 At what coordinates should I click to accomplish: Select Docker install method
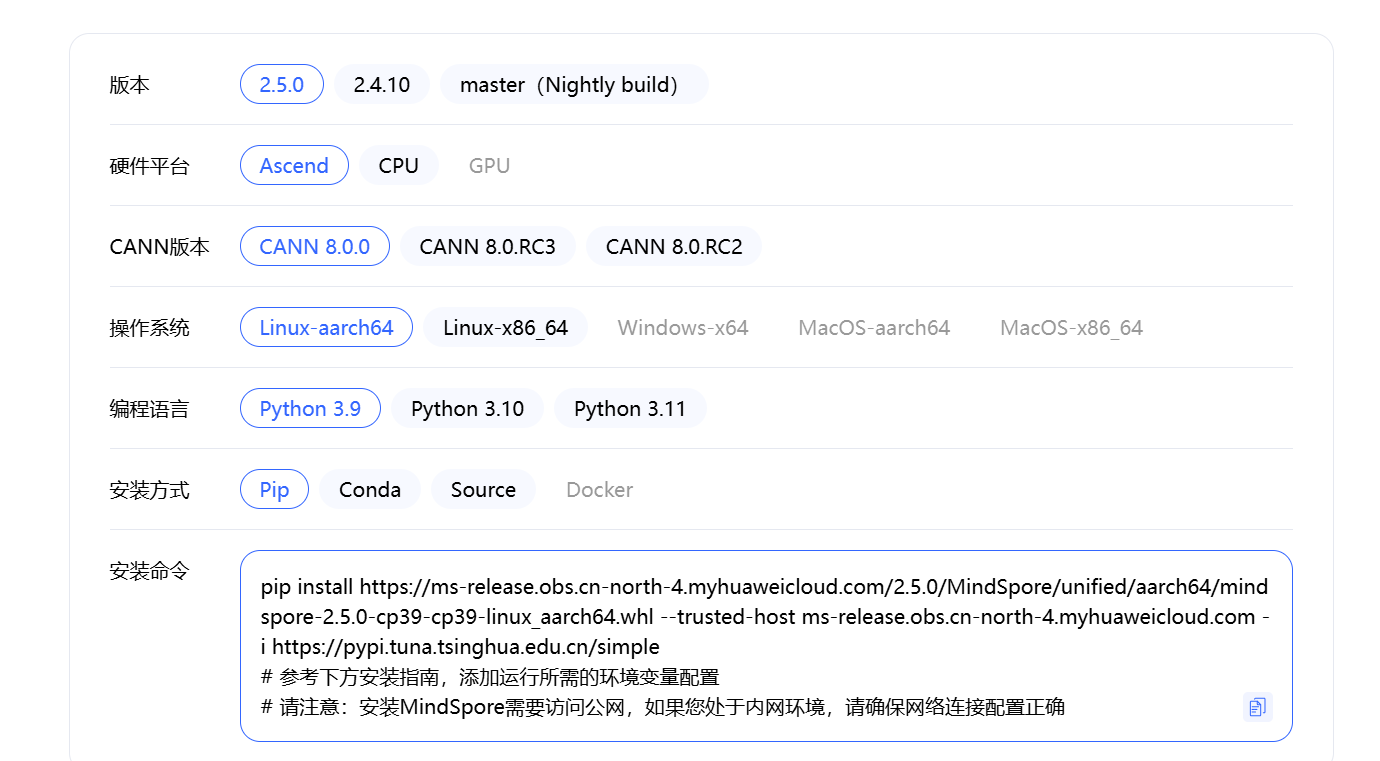pyautogui.click(x=600, y=490)
